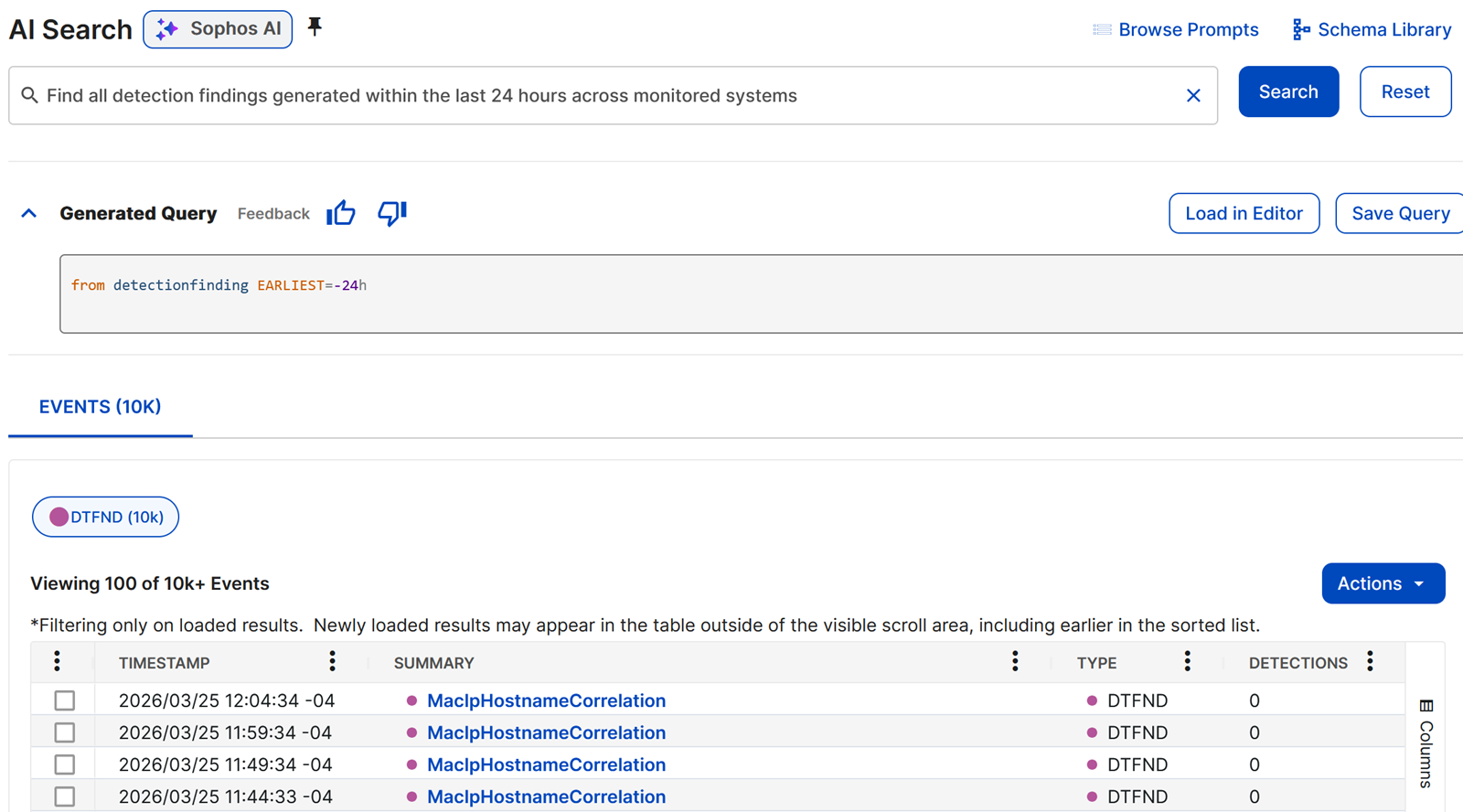The image size is (1463, 812).
Task: Switch to the EVENTS (10K) tab
Action: (x=100, y=407)
